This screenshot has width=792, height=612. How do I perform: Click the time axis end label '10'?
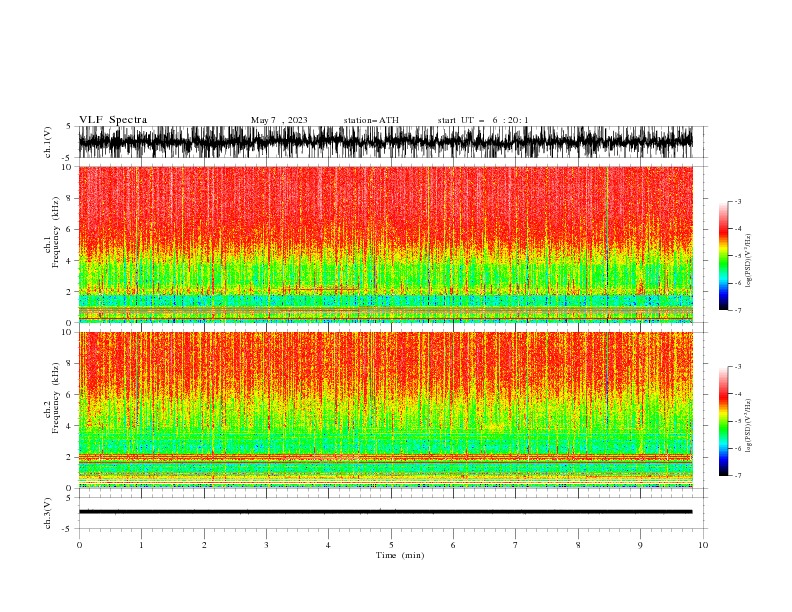(703, 545)
